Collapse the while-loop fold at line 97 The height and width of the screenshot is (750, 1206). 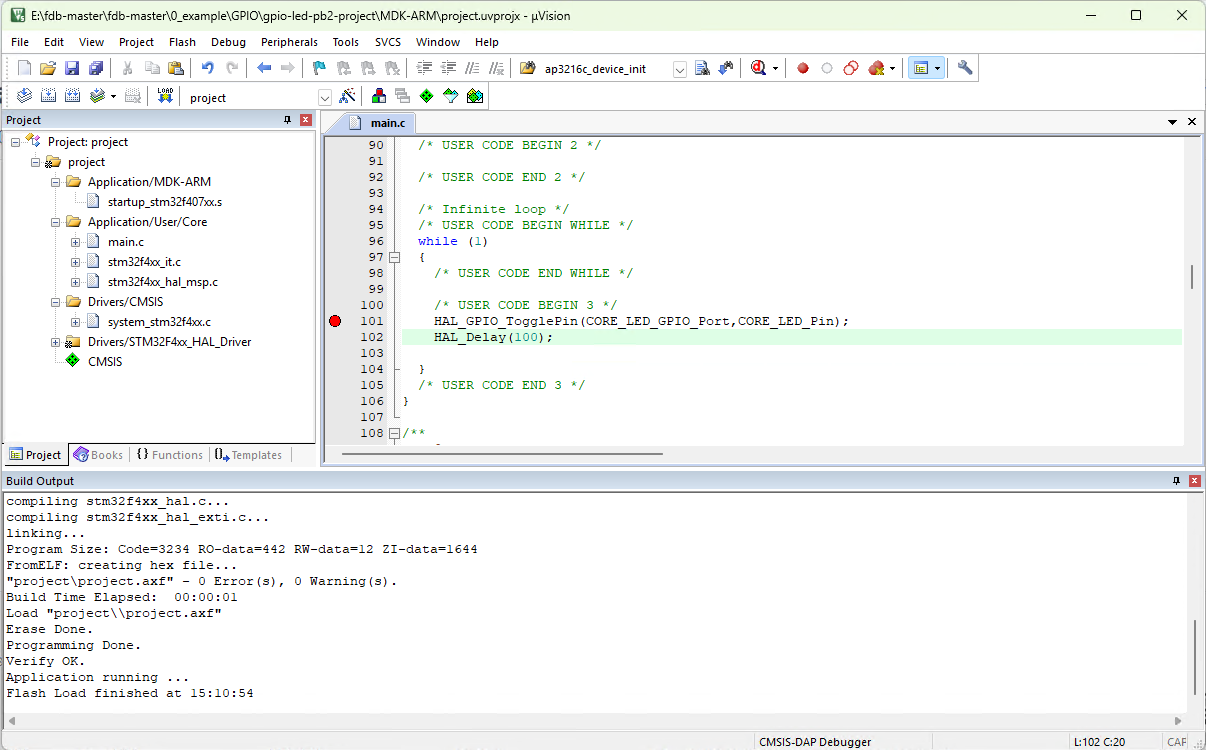click(x=394, y=257)
